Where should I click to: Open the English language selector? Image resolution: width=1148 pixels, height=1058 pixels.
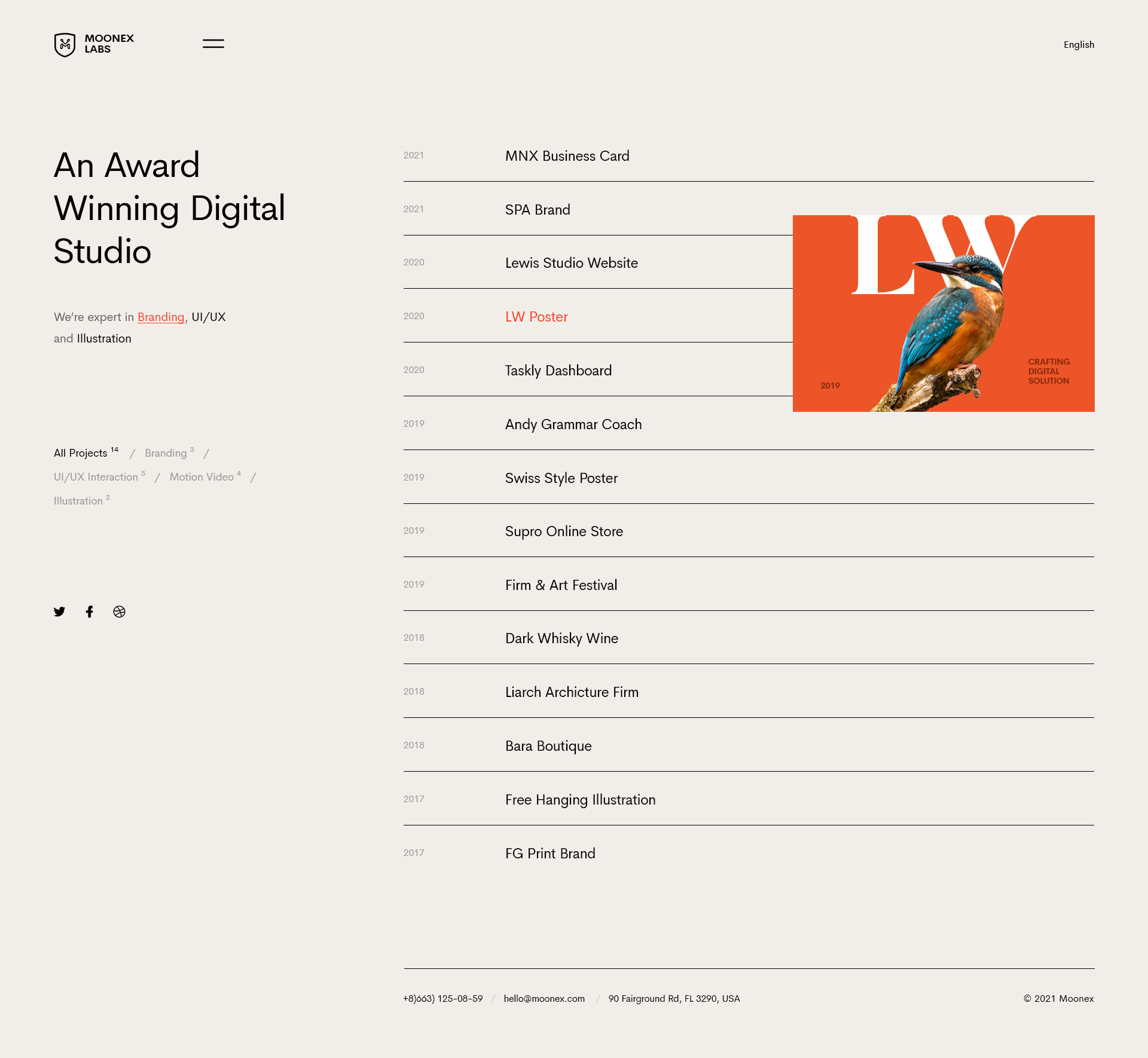(1078, 45)
